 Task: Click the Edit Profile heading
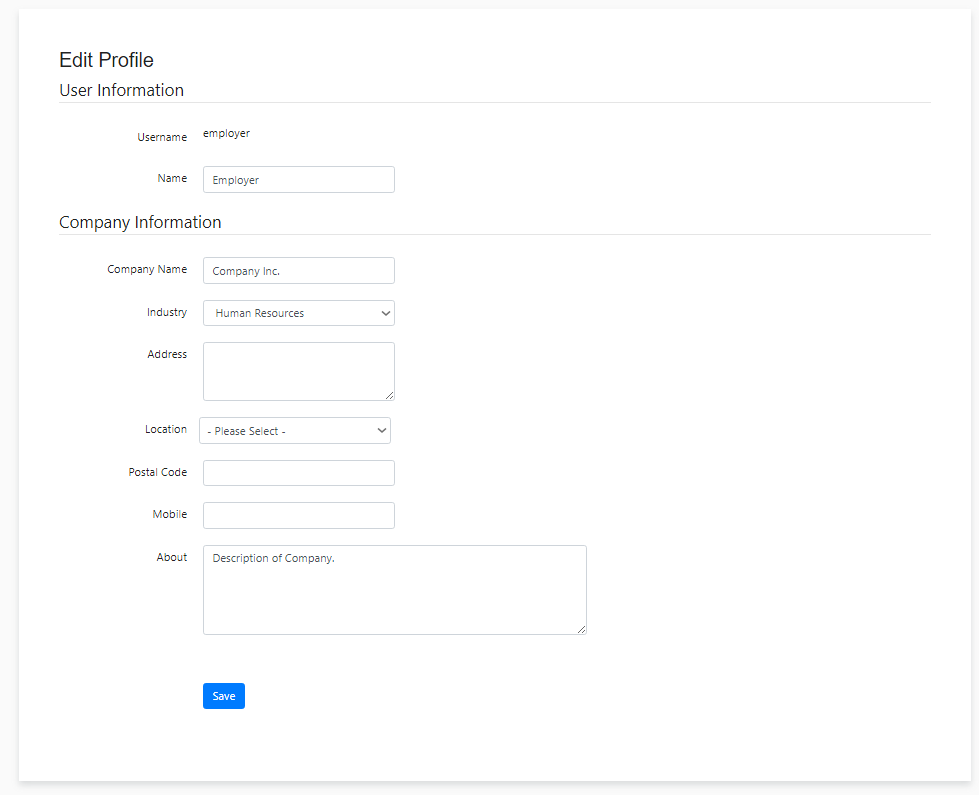(106, 60)
